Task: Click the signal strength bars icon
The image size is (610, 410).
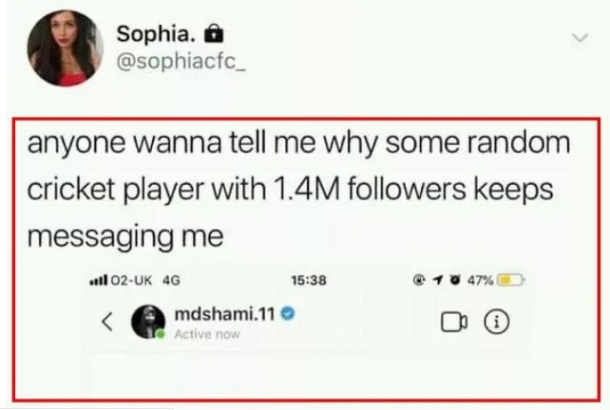Action: pos(96,280)
